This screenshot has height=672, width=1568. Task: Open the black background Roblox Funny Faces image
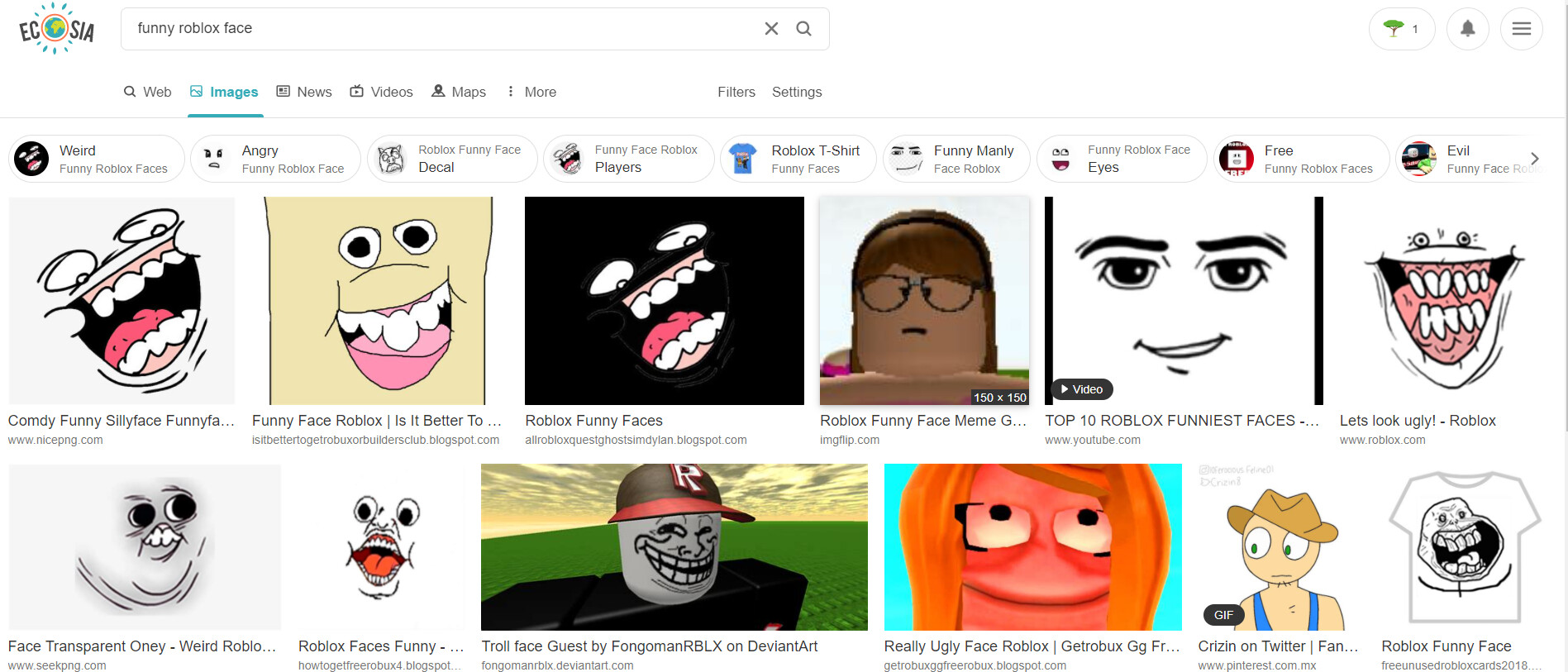[665, 301]
